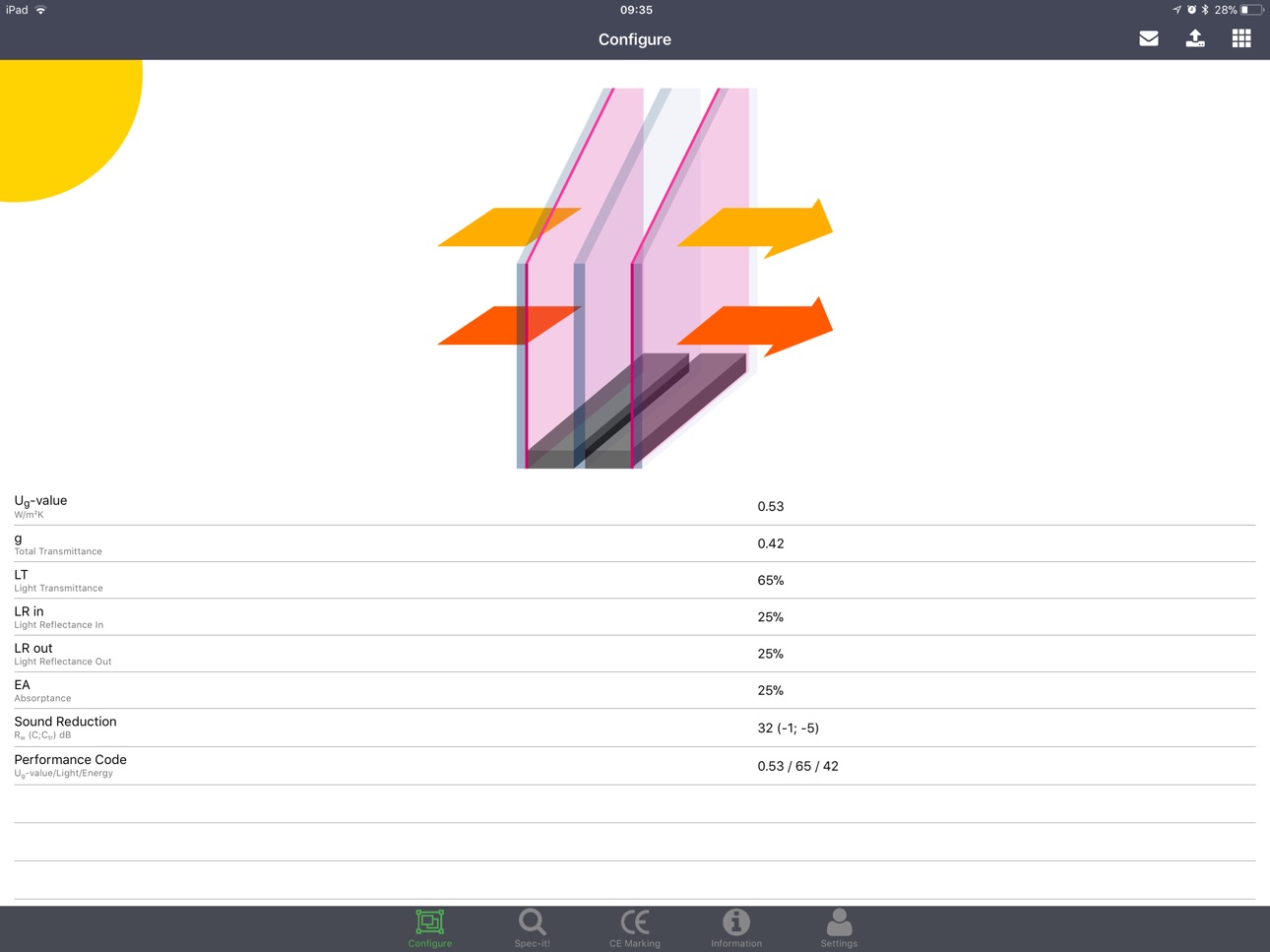
Task: Open the grid menu icon
Action: click(x=1241, y=38)
